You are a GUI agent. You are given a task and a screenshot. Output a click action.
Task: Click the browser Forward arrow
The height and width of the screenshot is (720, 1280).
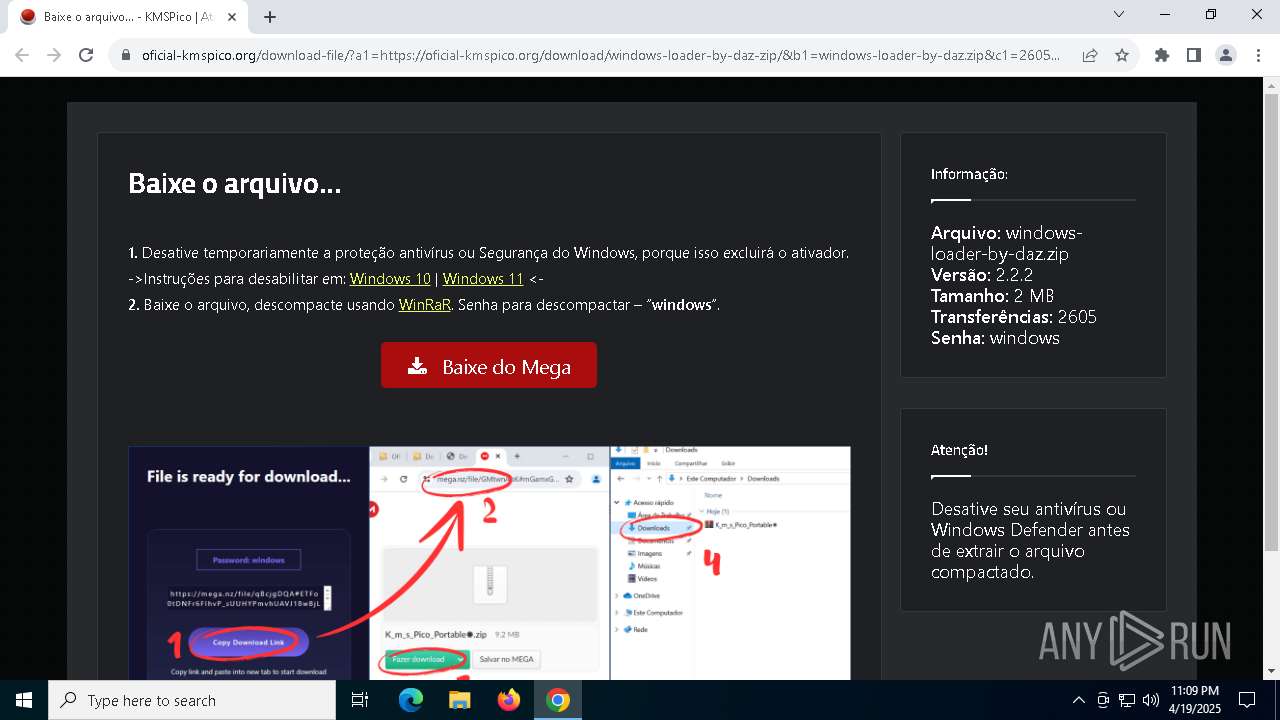coord(54,56)
